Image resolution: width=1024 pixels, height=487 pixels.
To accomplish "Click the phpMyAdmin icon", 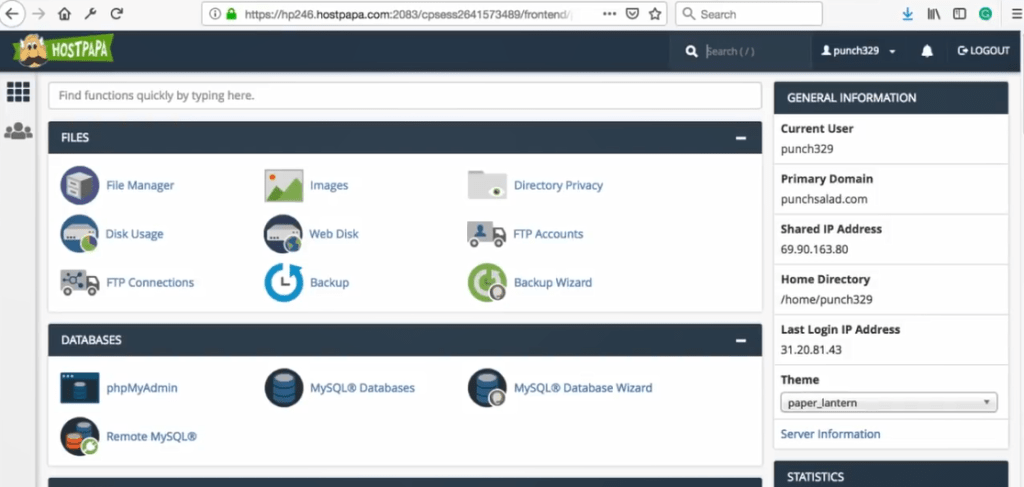I will 80,388.
